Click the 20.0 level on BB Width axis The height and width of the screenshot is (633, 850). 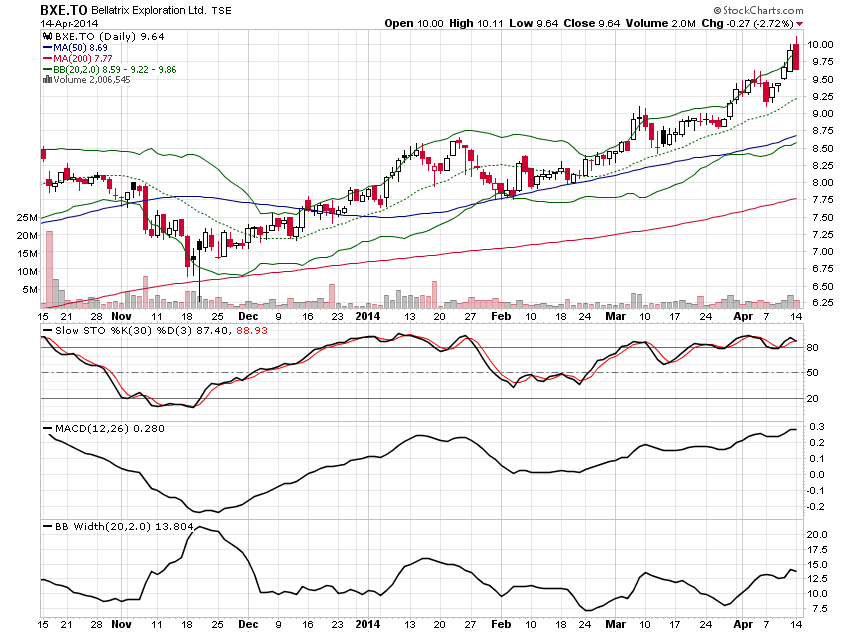tap(817, 535)
